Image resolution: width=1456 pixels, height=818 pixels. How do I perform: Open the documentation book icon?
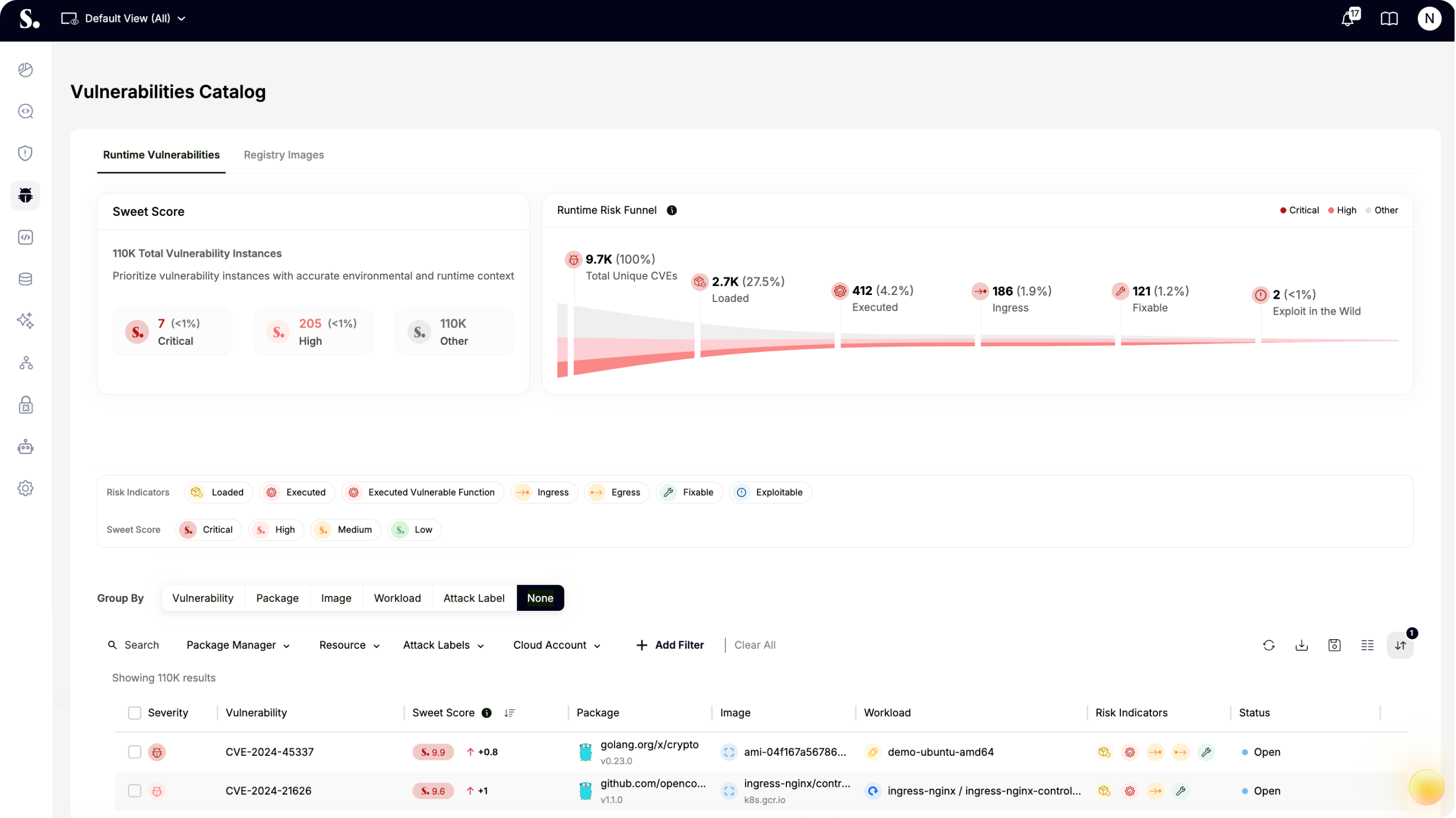1389,19
